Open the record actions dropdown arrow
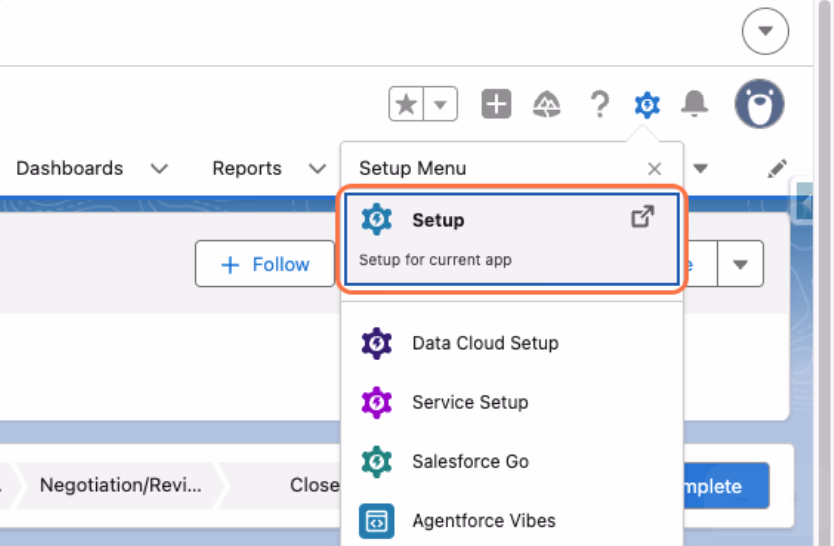 [740, 264]
